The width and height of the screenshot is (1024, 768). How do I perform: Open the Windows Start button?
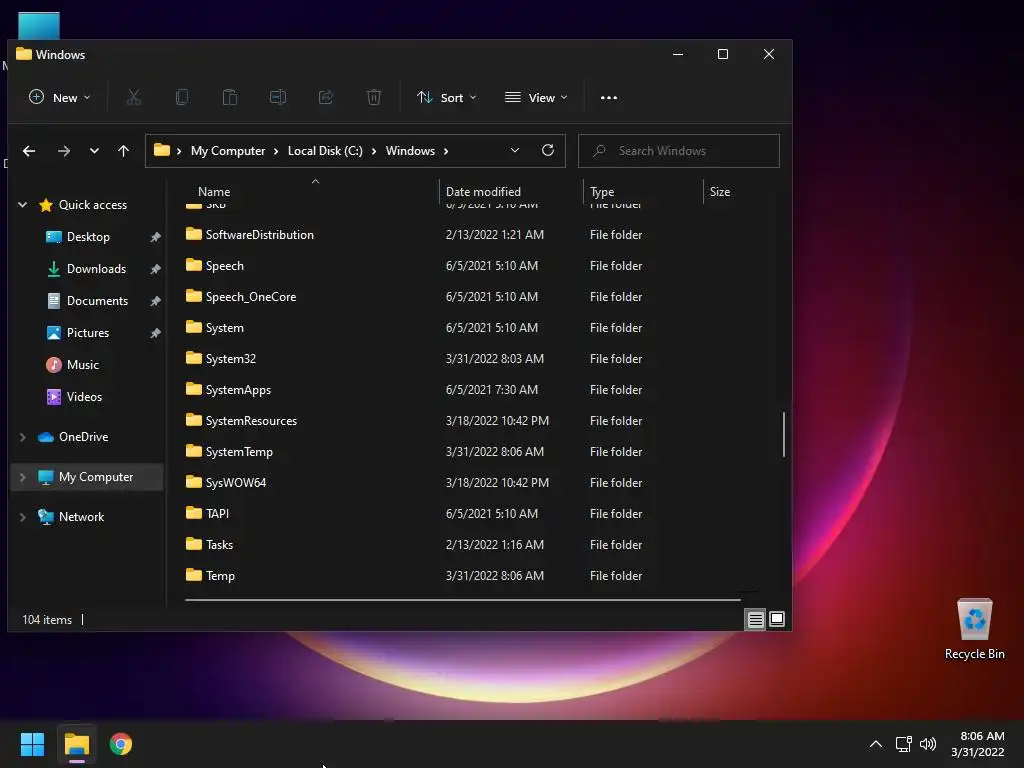click(32, 744)
